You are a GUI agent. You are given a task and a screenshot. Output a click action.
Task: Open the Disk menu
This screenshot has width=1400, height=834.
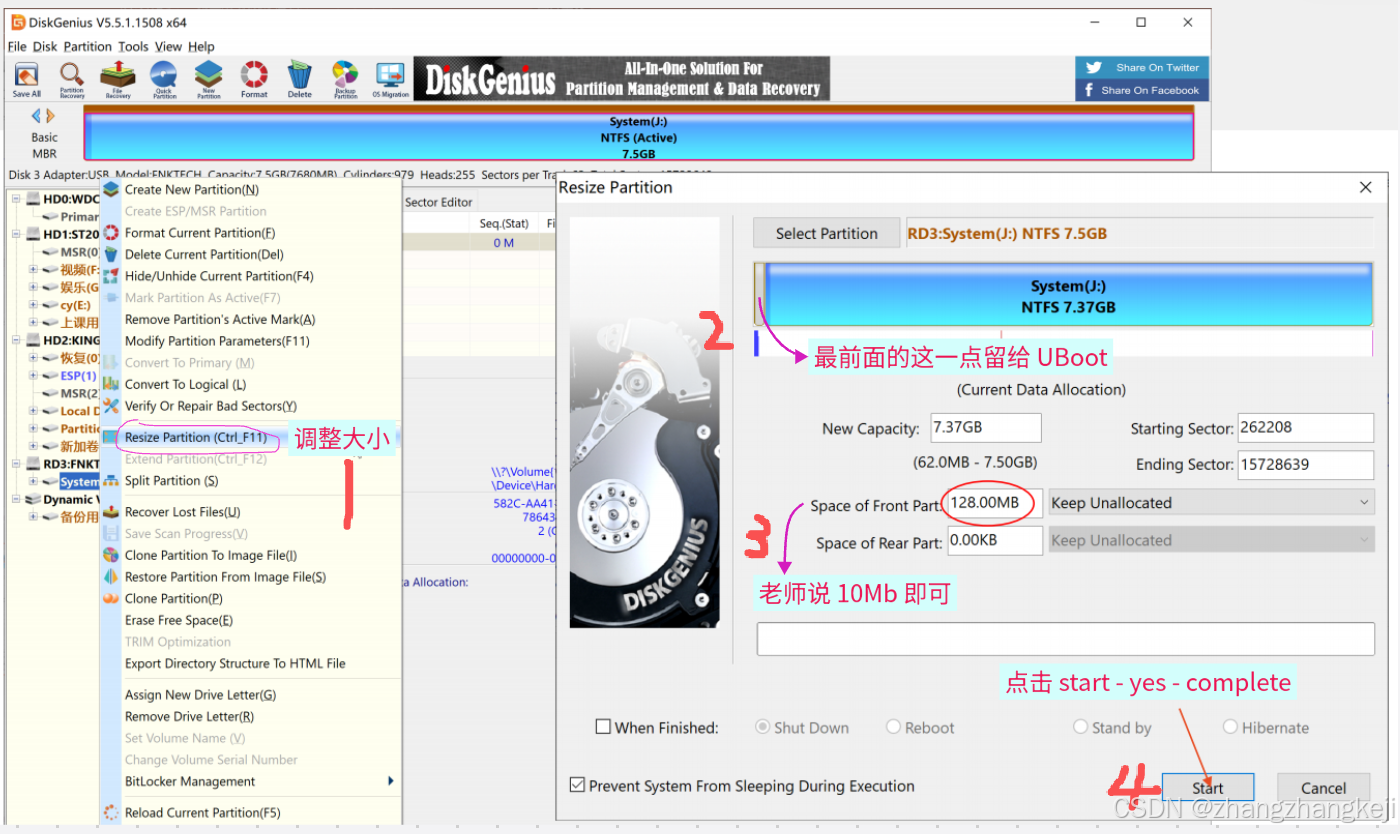pos(45,46)
